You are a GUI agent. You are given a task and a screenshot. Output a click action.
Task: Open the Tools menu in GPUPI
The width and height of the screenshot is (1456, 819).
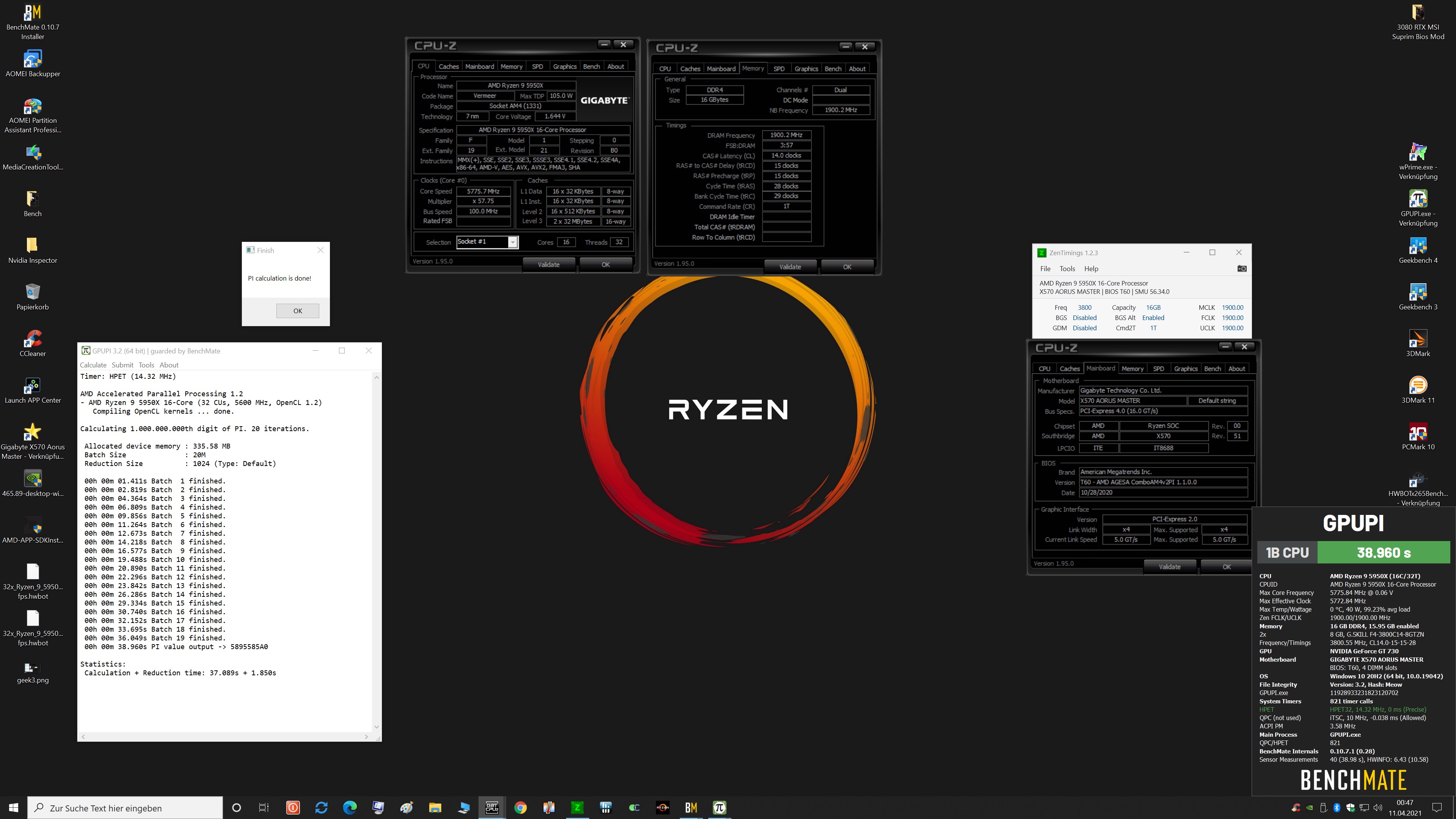point(146,365)
